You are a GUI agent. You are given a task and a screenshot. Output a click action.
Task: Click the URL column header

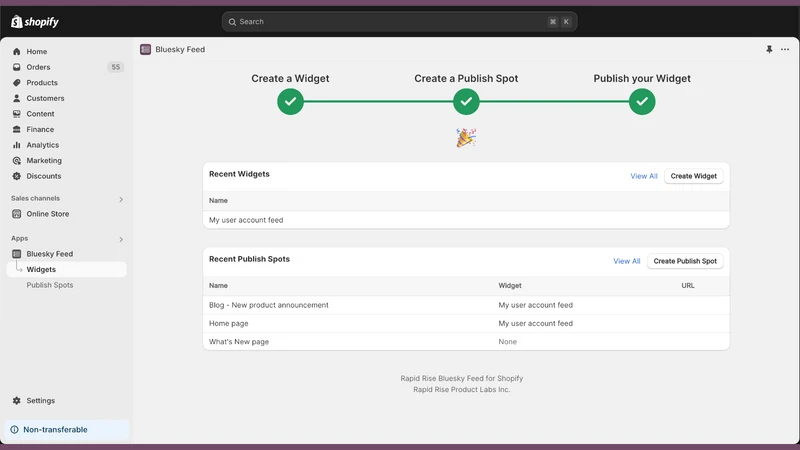point(688,286)
